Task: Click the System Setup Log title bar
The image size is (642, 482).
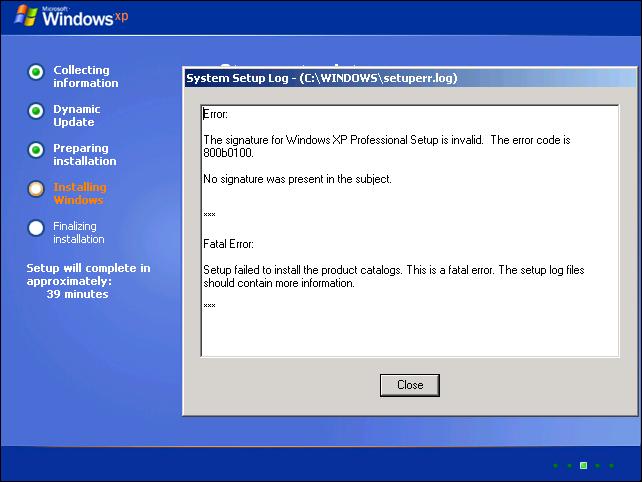Action: point(410,78)
